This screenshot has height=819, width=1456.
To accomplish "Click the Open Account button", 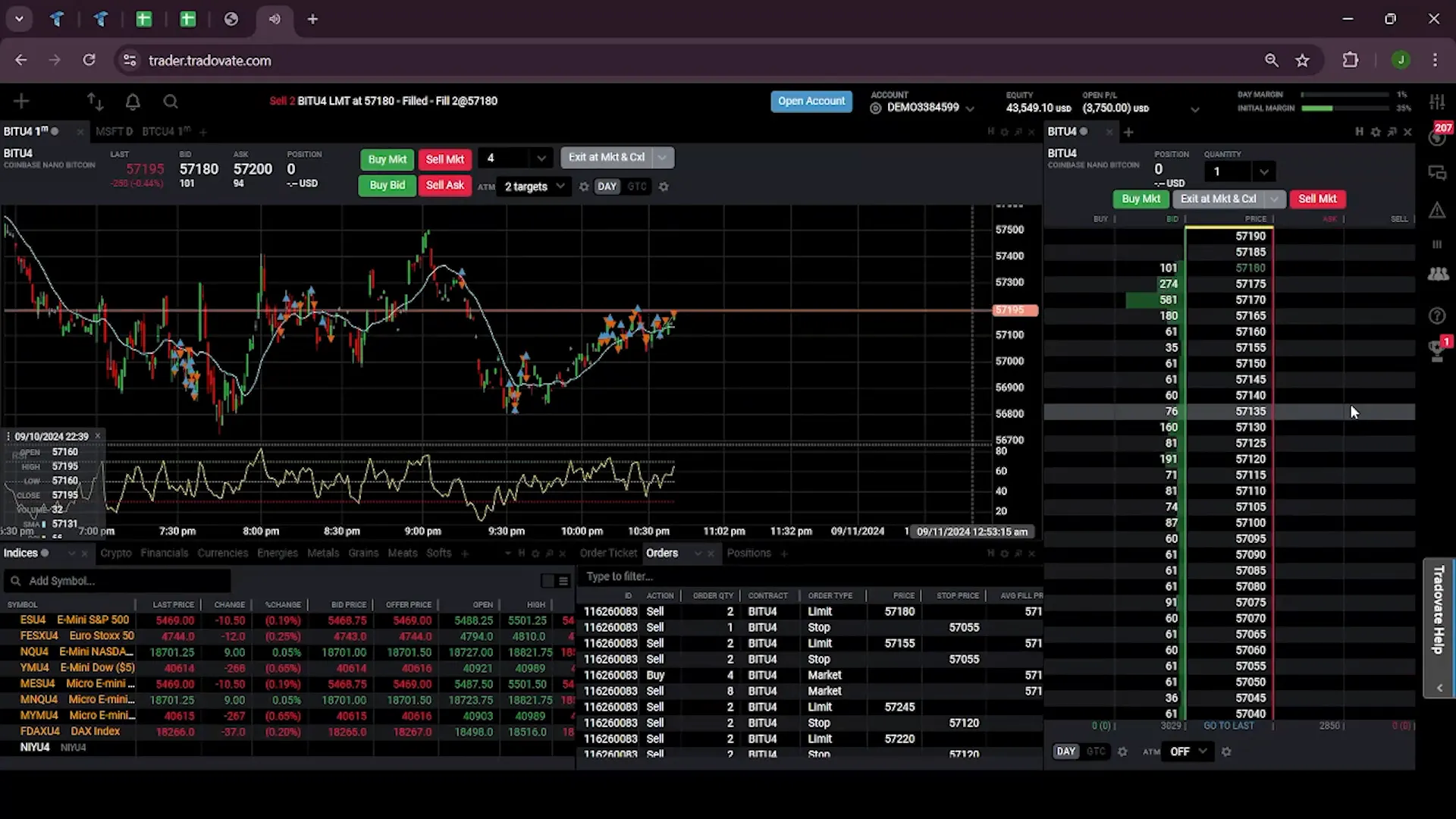I will tap(811, 101).
